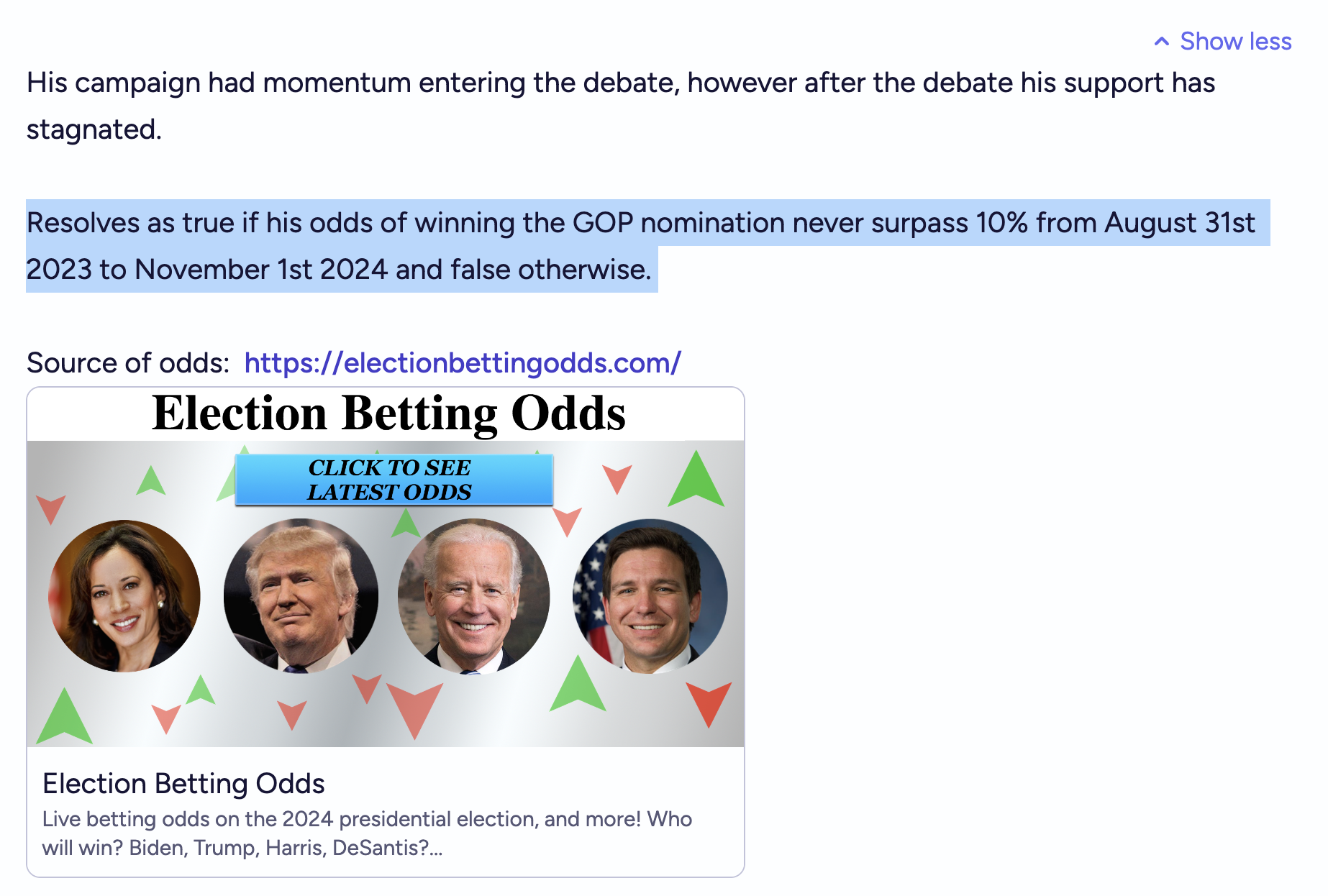
Task: Click Kamala Harris's circular portrait
Action: [x=124, y=596]
